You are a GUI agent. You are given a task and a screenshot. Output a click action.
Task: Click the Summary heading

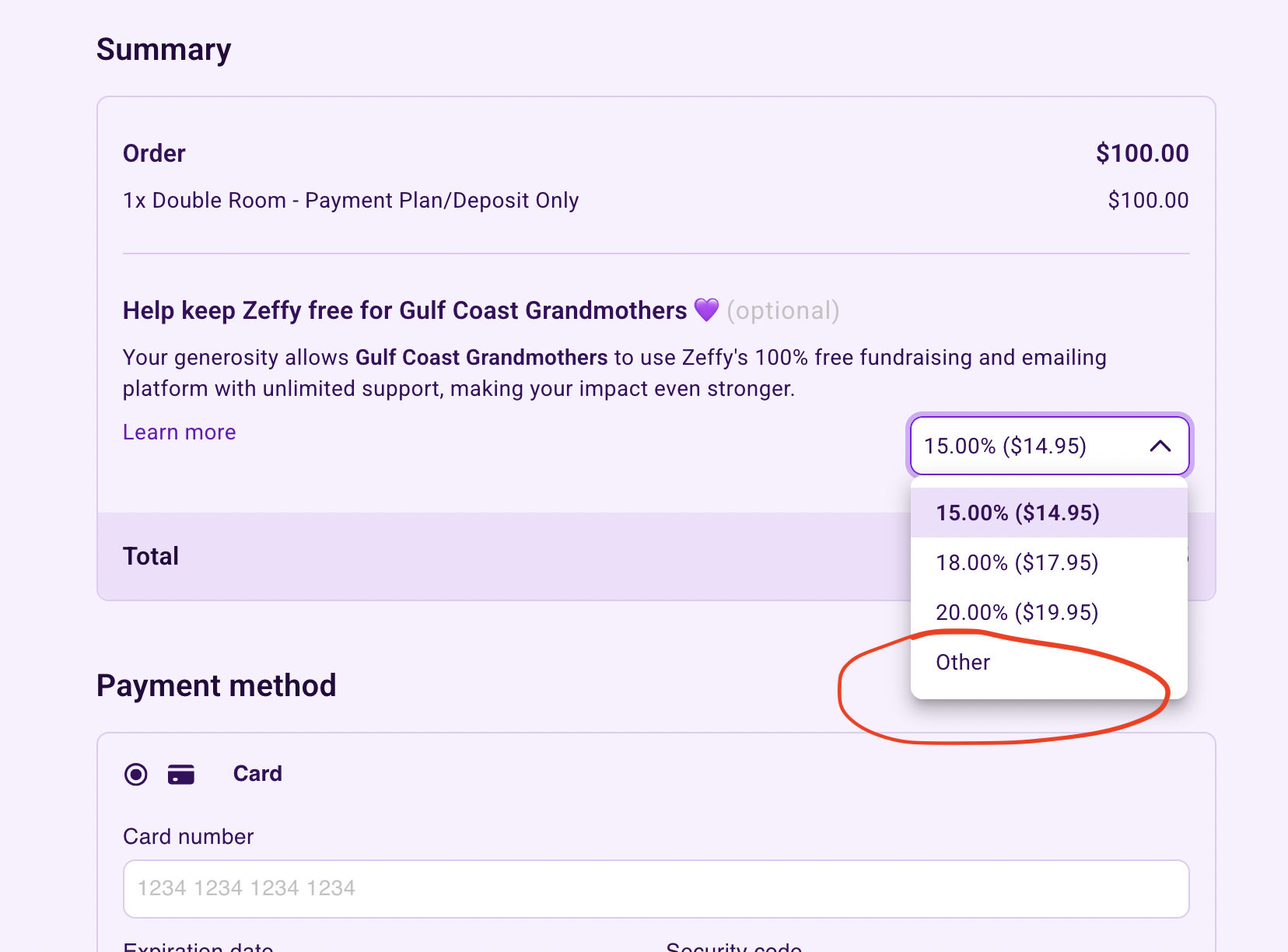pyautogui.click(x=164, y=50)
